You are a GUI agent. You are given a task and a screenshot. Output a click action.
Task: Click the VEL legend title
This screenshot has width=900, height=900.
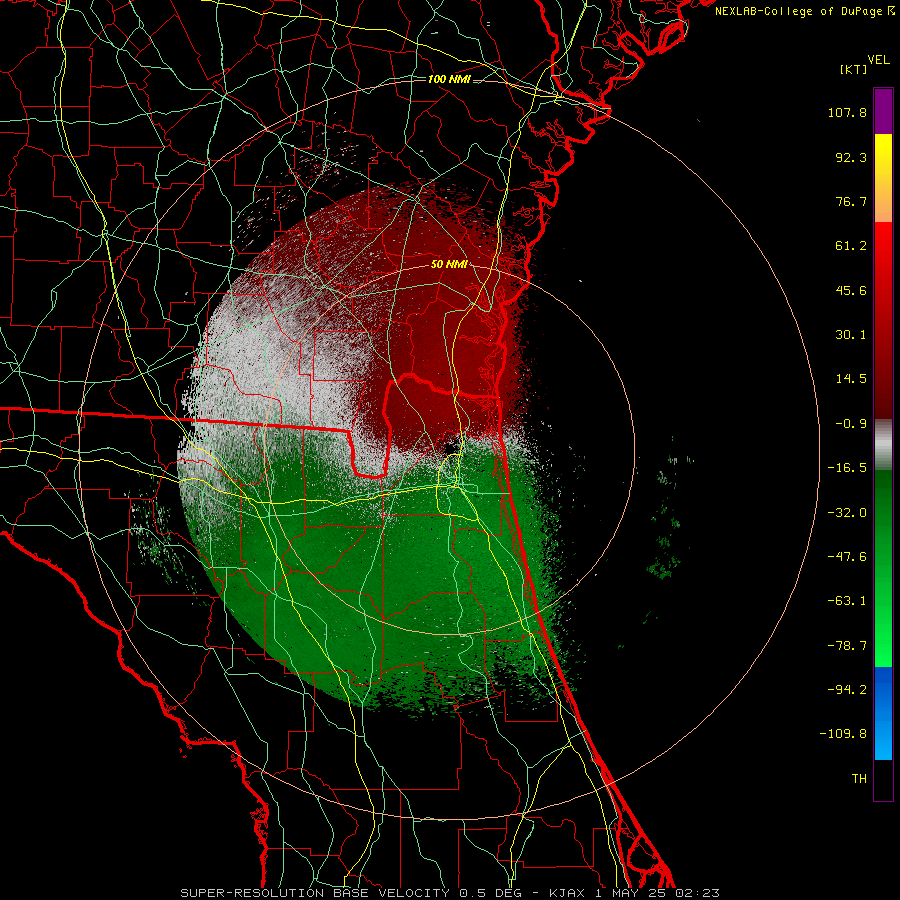click(878, 60)
